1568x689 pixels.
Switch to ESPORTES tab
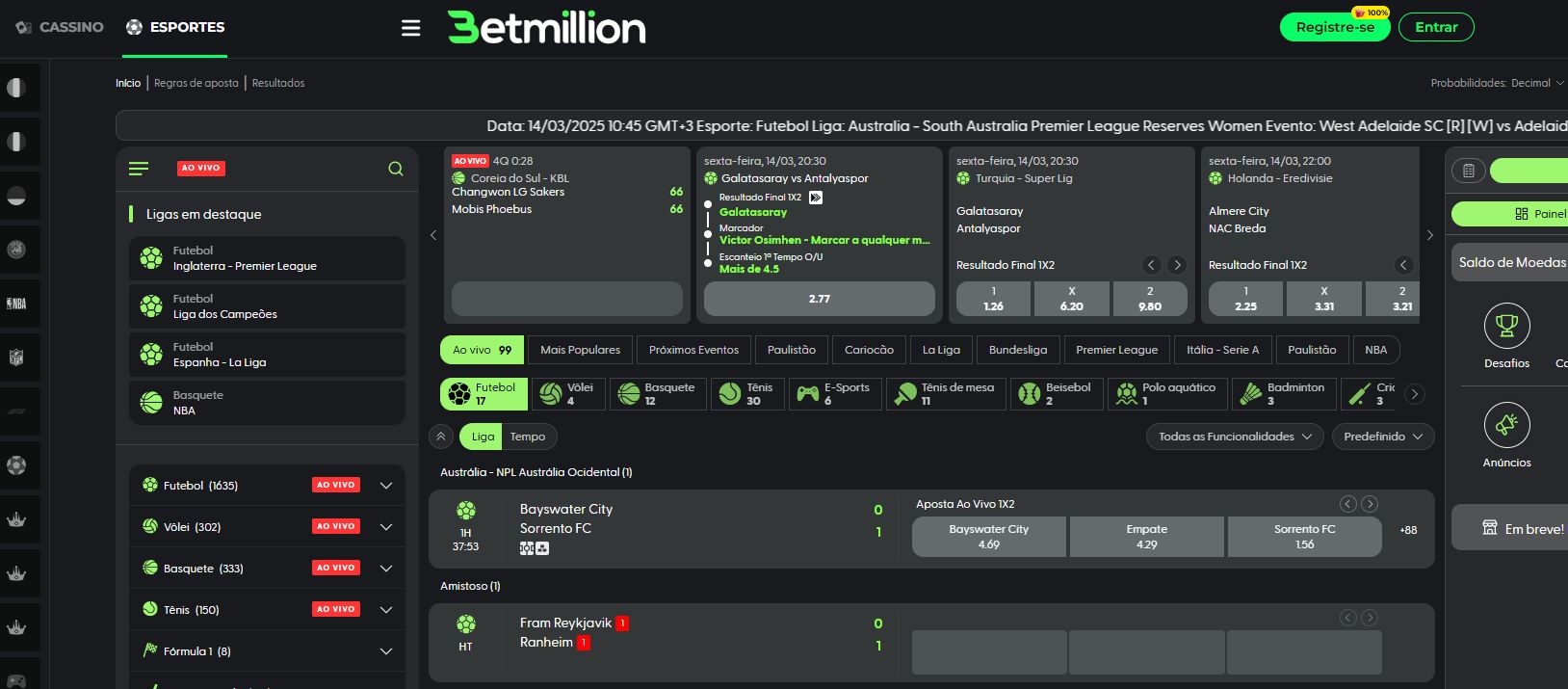175,27
